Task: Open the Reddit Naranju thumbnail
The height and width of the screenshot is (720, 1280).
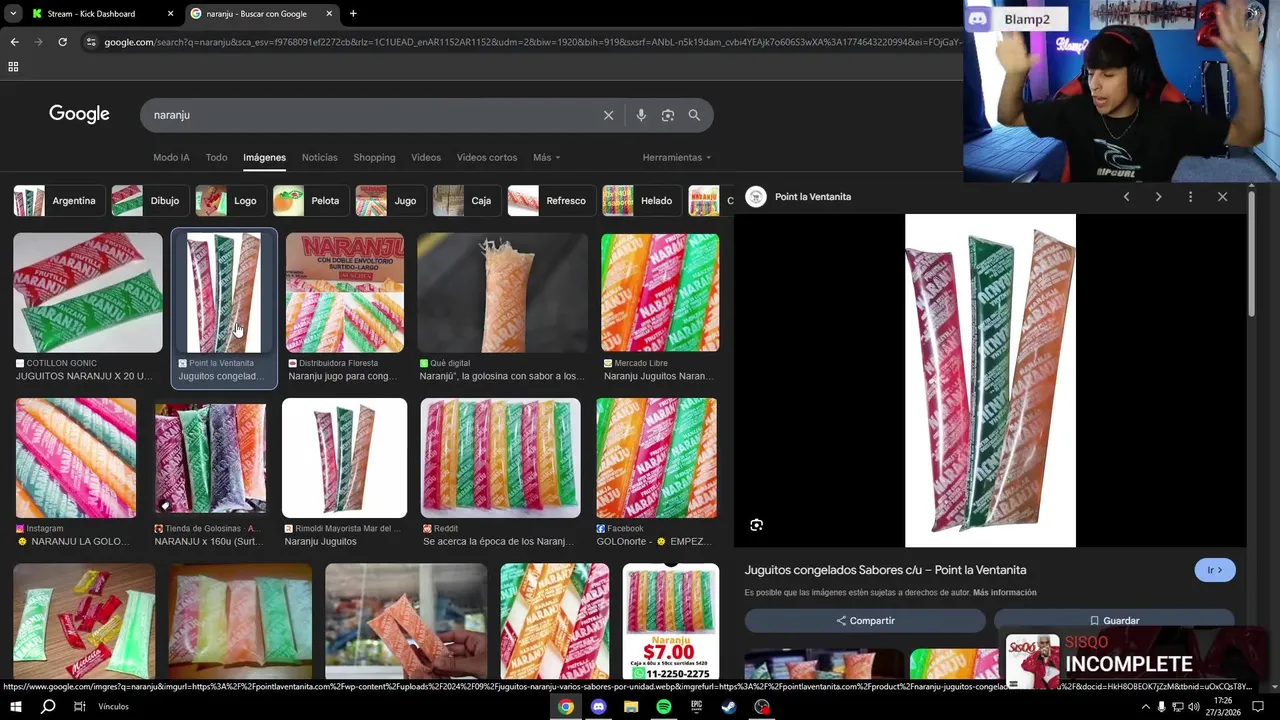Action: coord(500,458)
